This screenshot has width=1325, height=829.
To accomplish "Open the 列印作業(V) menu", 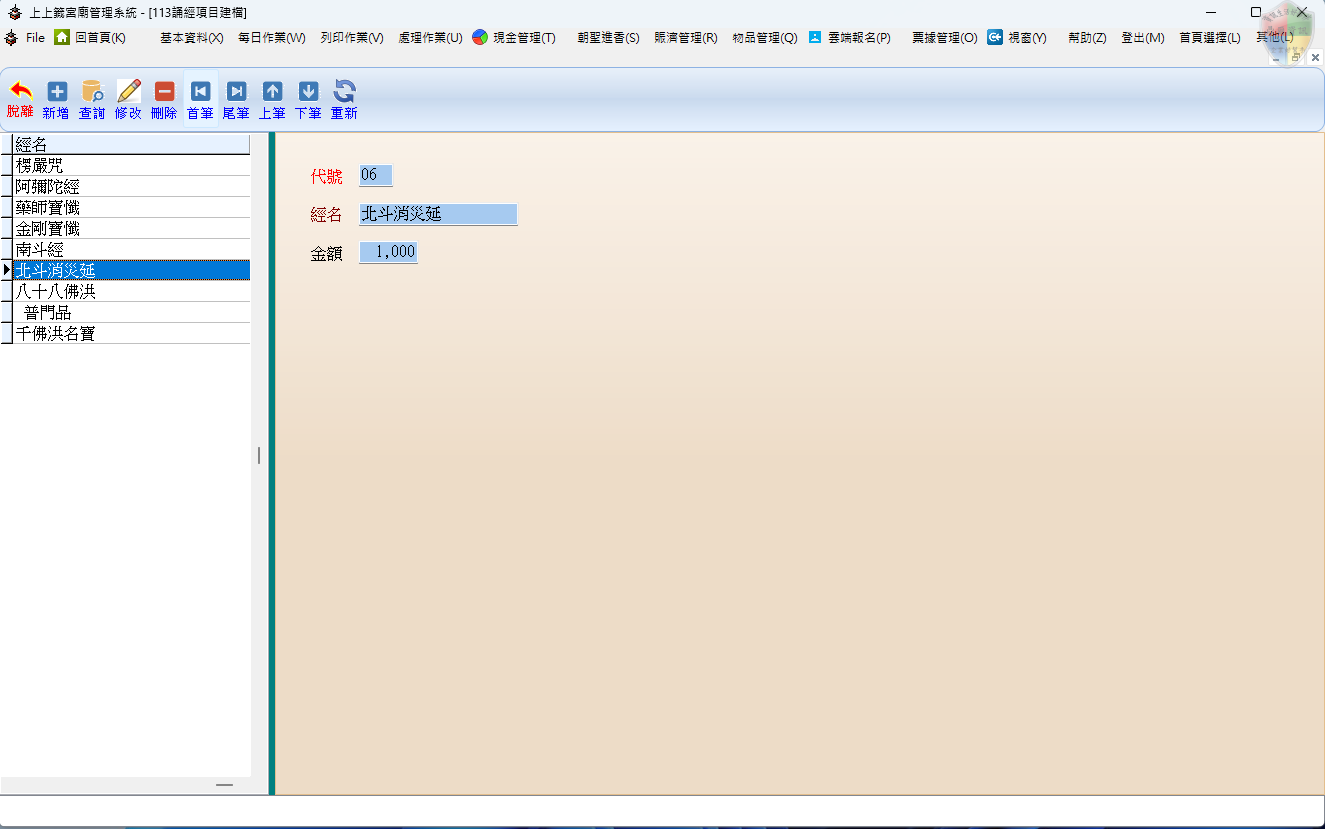I will pos(352,38).
